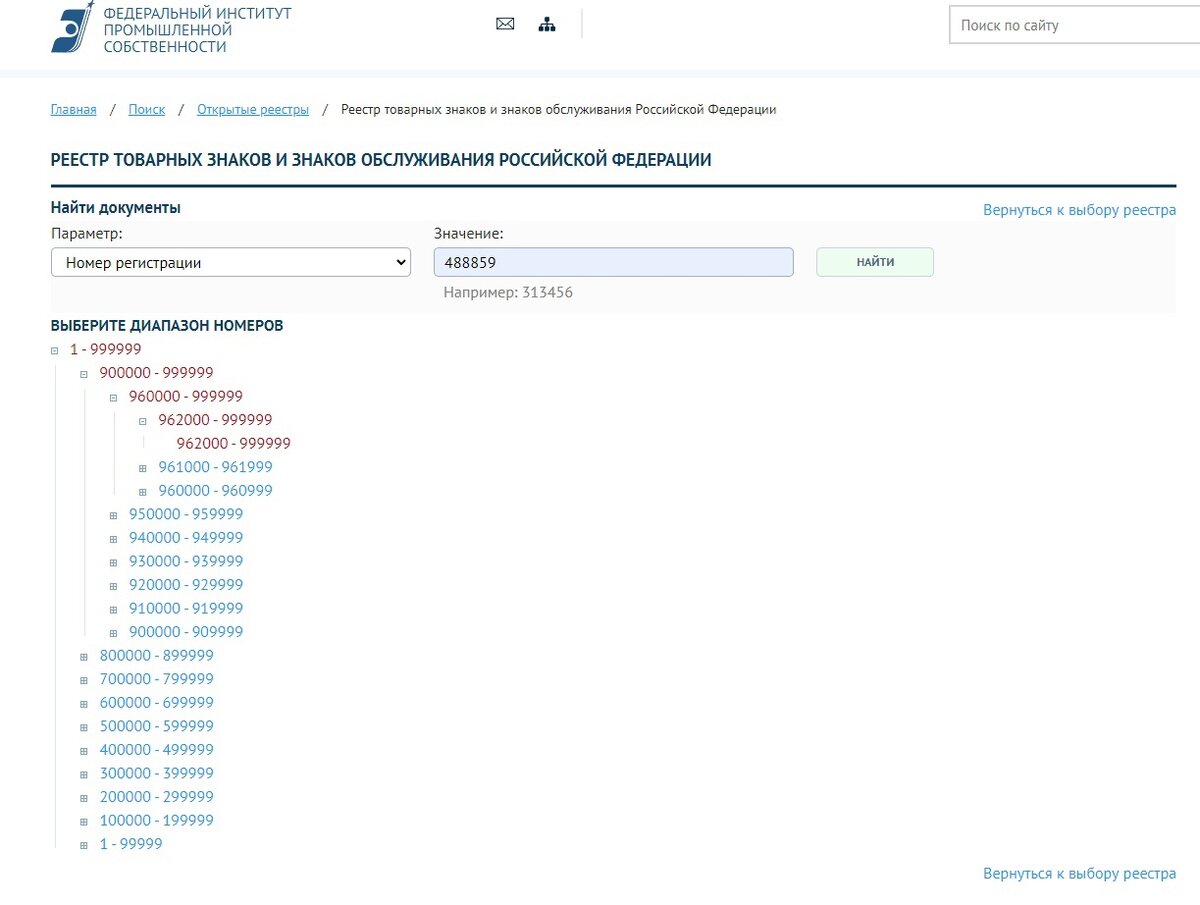Screen dimensions: 1200x905
Task: Expand the 960000 - 960999 range
Action: (x=142, y=490)
